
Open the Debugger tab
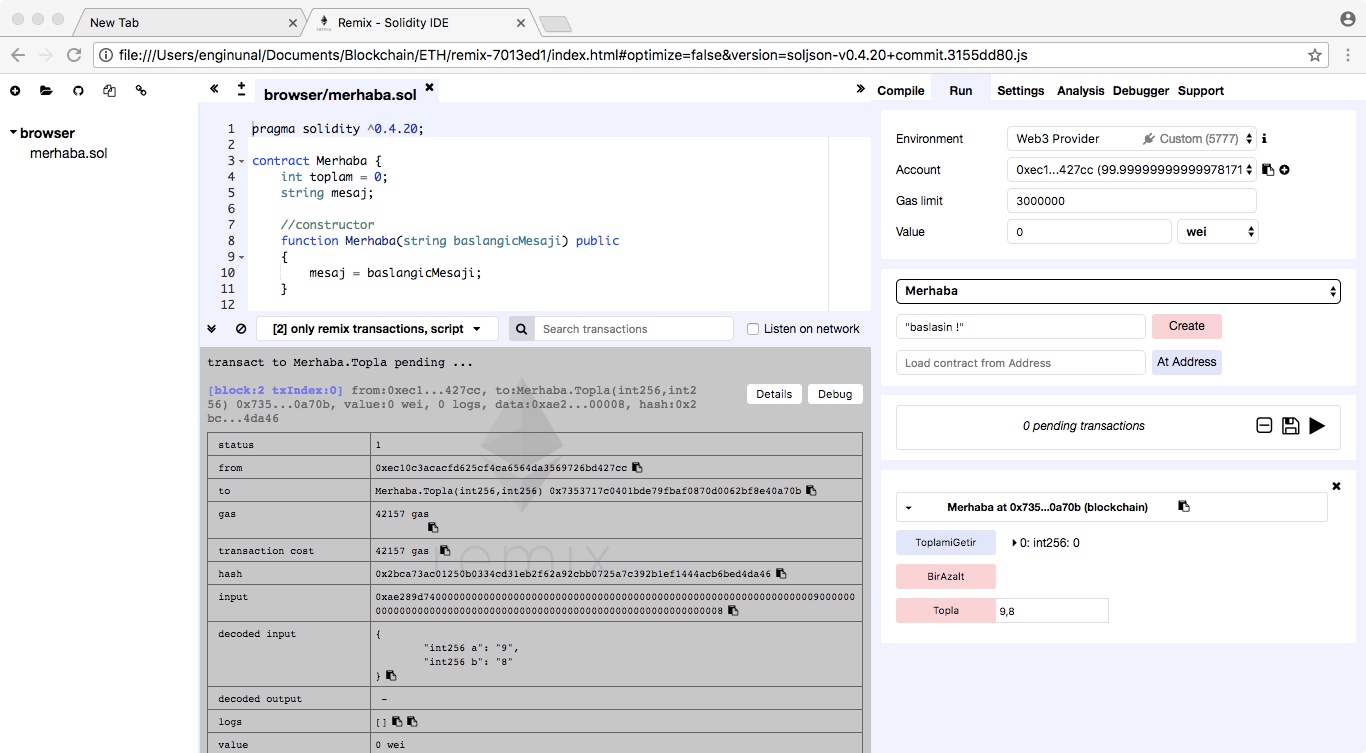1140,90
